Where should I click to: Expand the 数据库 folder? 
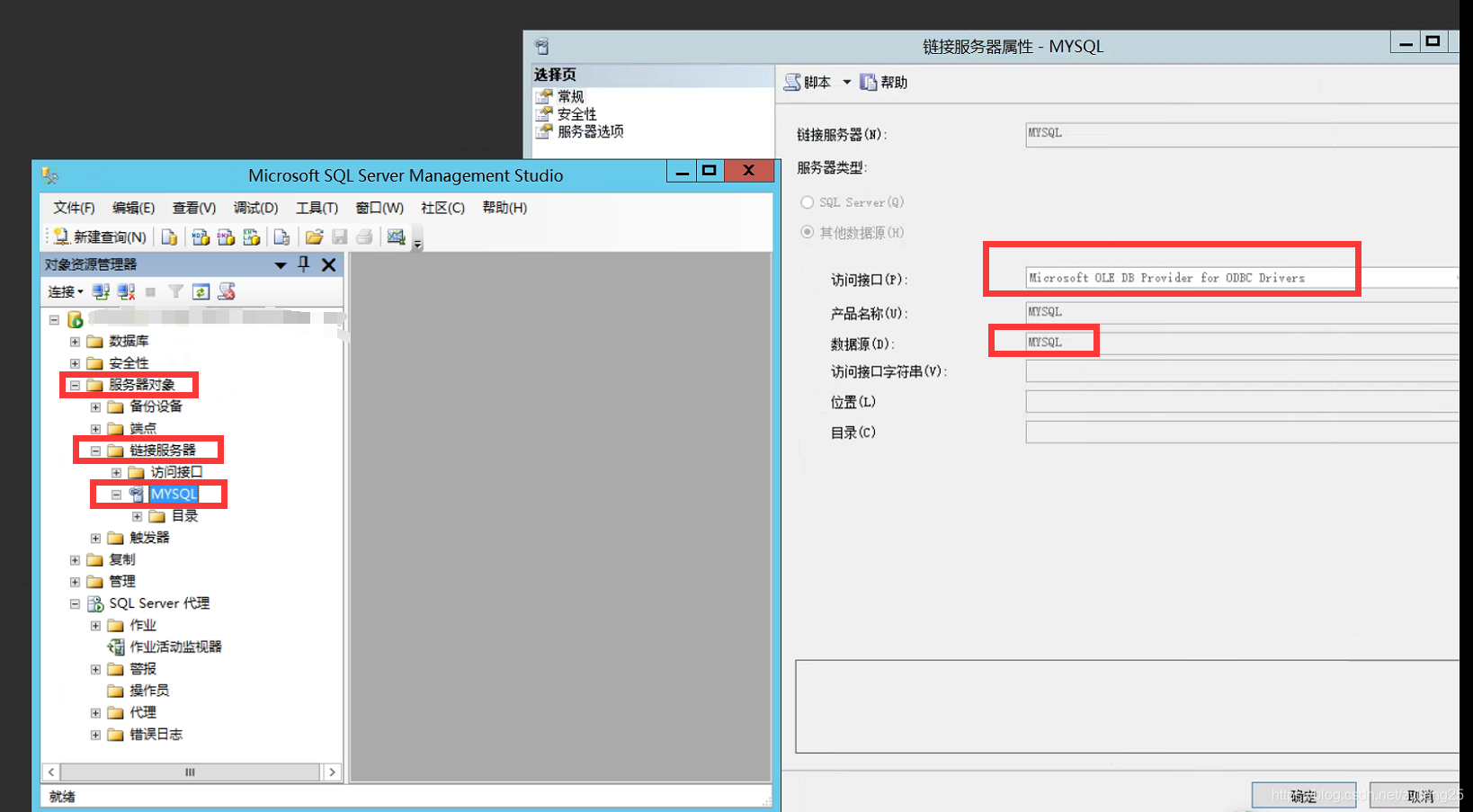point(75,342)
